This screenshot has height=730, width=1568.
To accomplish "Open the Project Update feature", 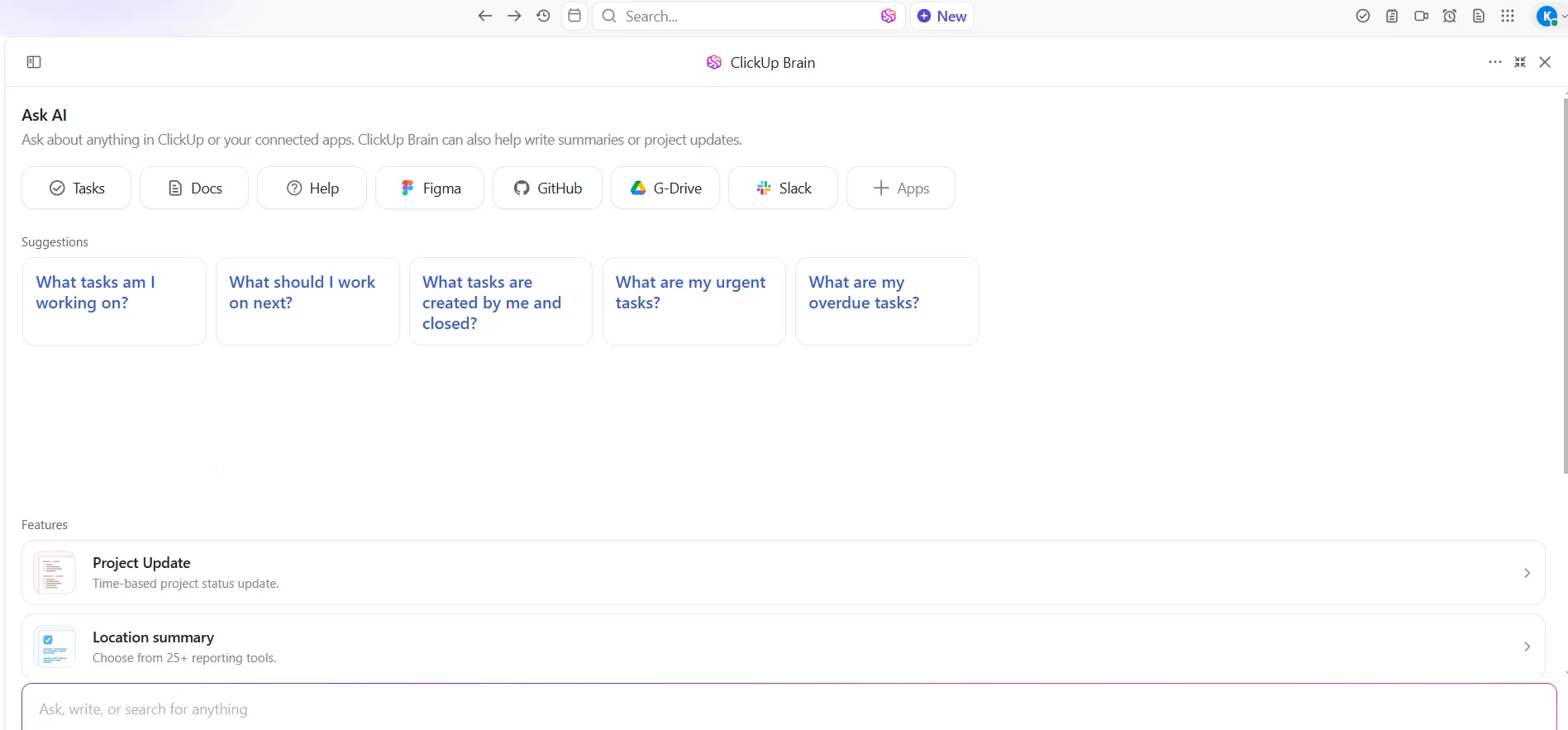I will tap(784, 572).
